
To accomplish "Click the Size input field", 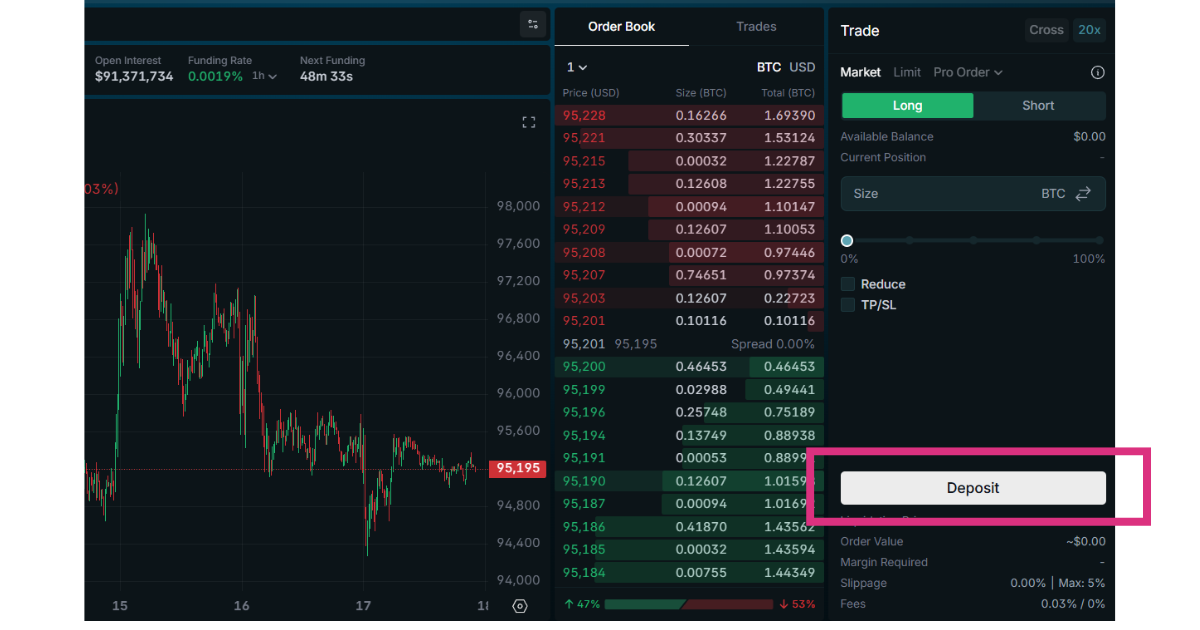I will pos(940,194).
